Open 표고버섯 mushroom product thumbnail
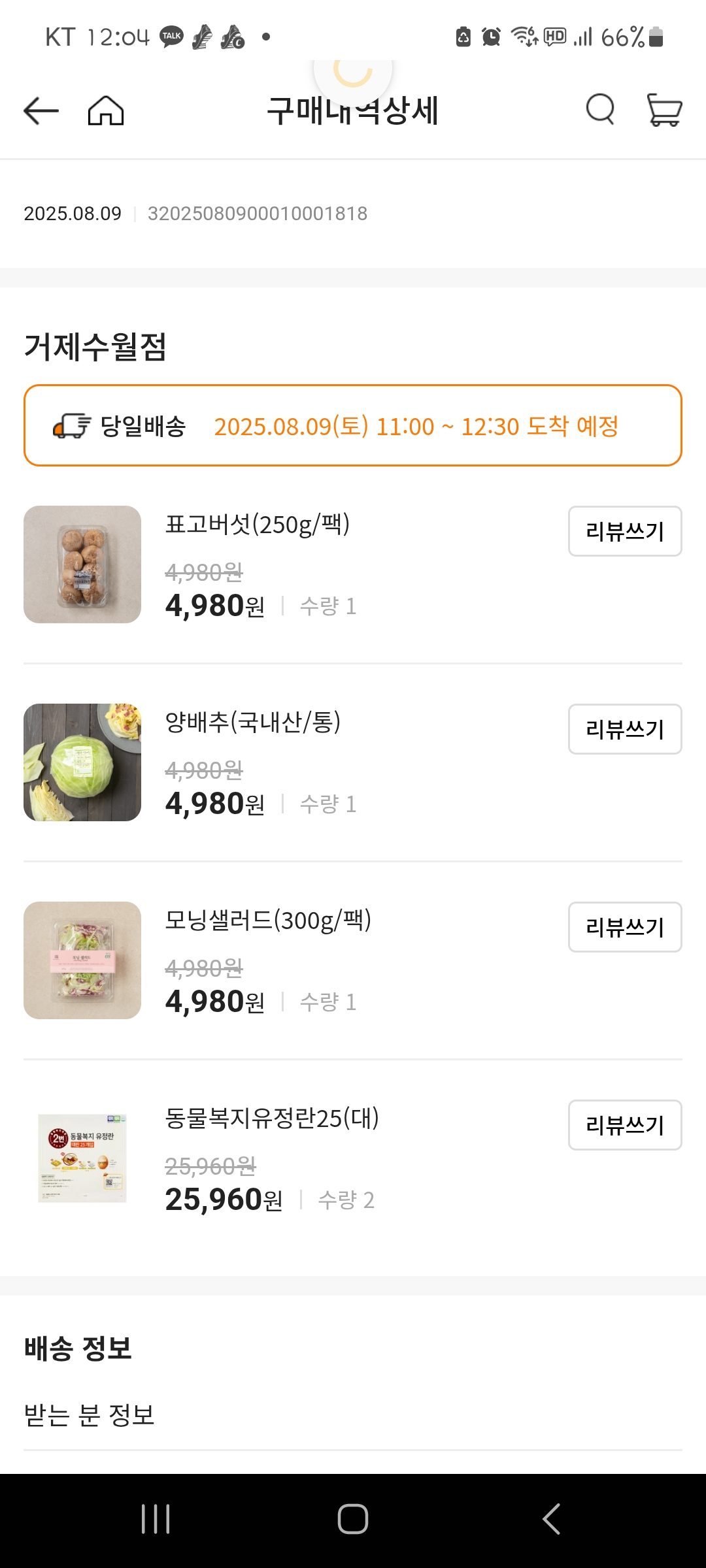Viewport: 706px width, 1568px height. (82, 564)
